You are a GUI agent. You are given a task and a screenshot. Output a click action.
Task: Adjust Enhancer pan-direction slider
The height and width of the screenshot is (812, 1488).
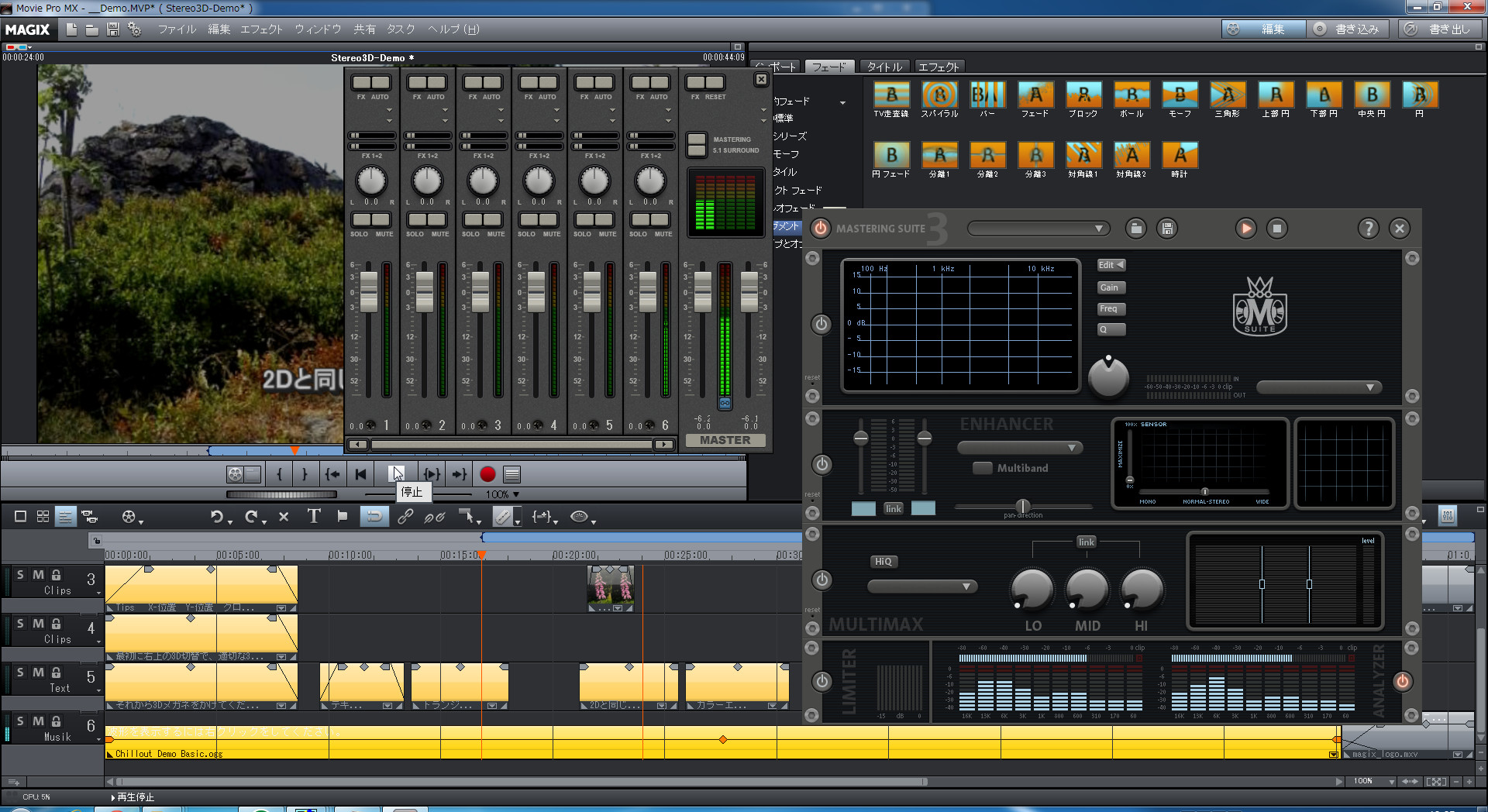[x=1023, y=506]
